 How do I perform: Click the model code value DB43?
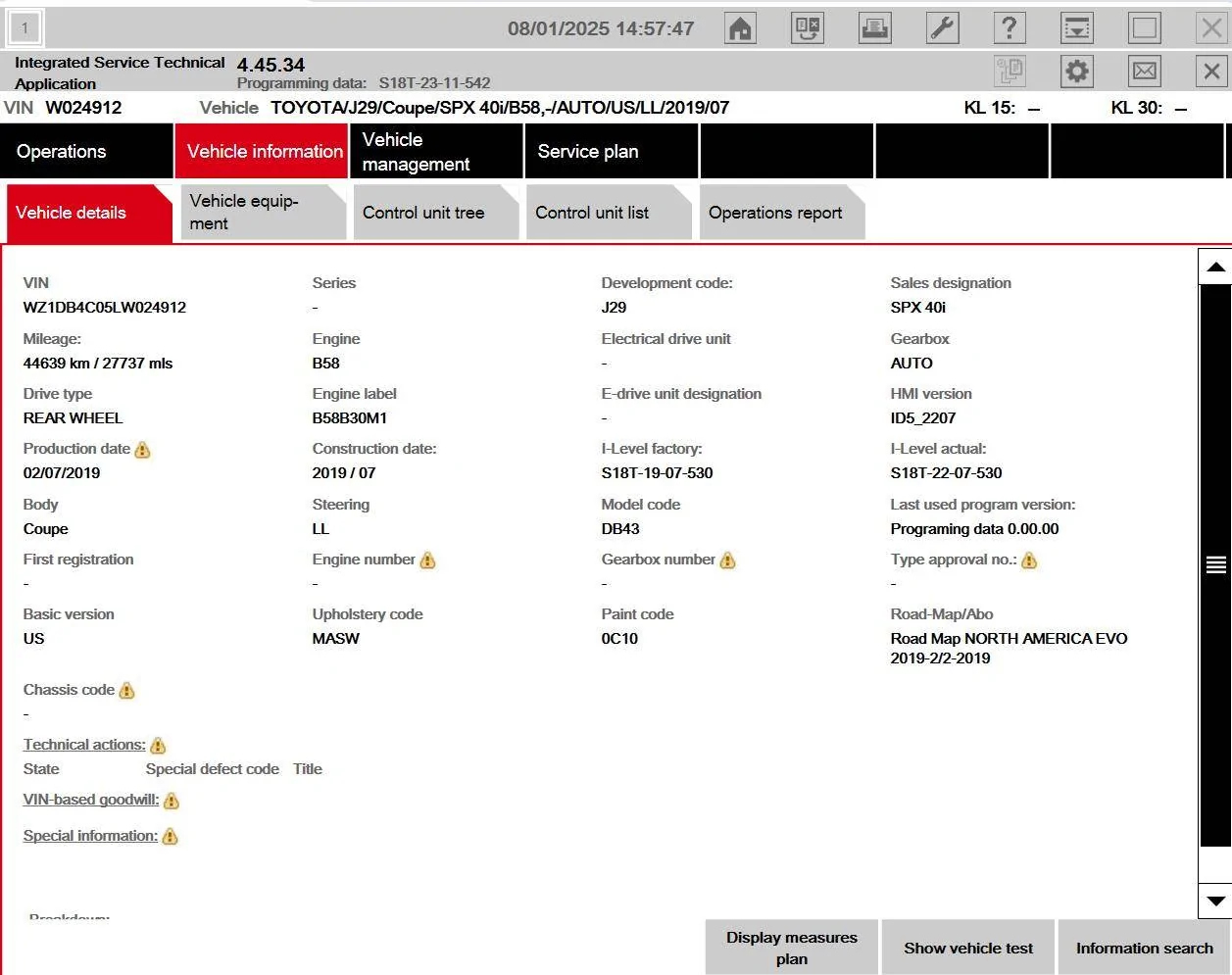[620, 529]
